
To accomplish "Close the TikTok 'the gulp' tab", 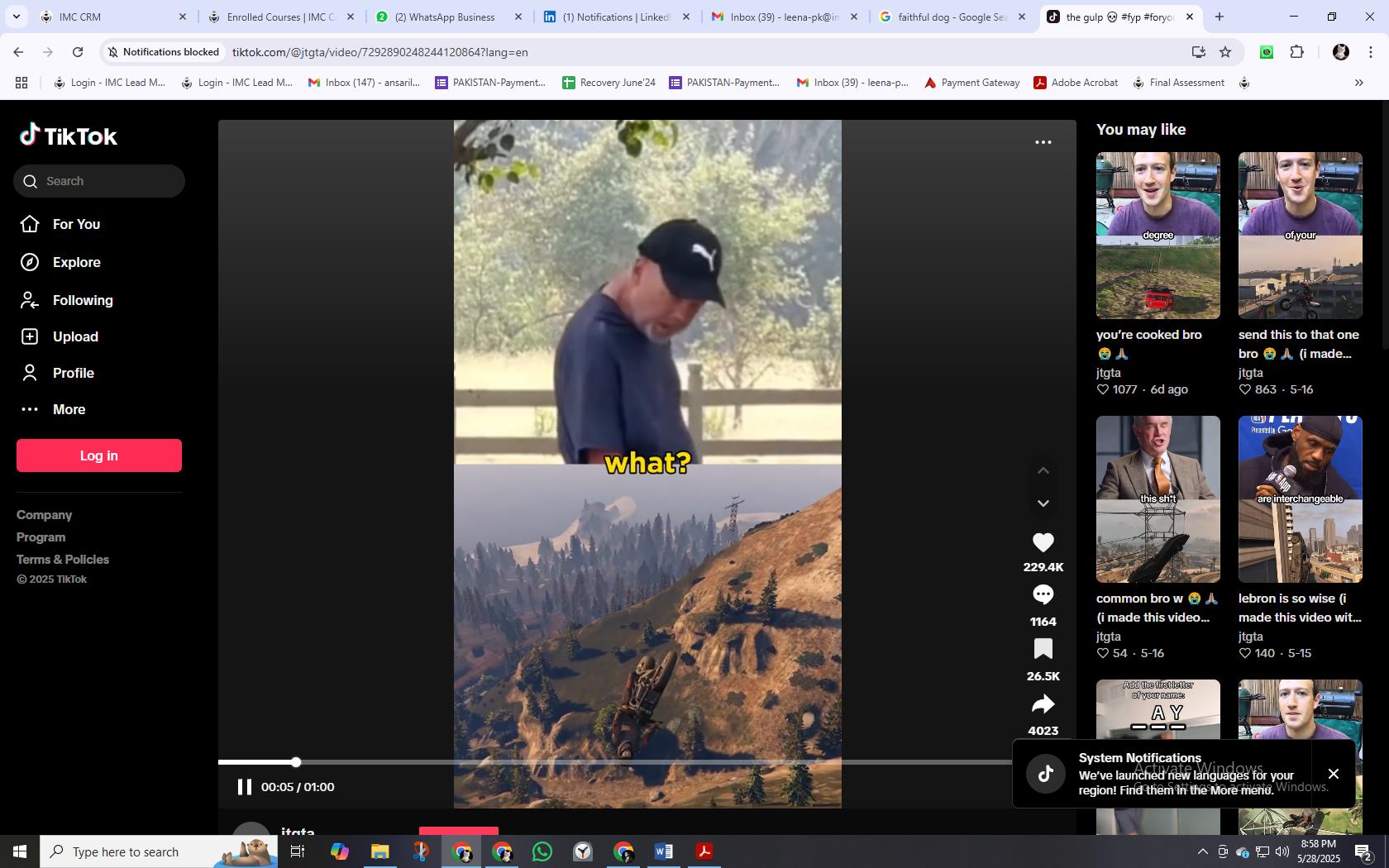I will coord(1190,17).
